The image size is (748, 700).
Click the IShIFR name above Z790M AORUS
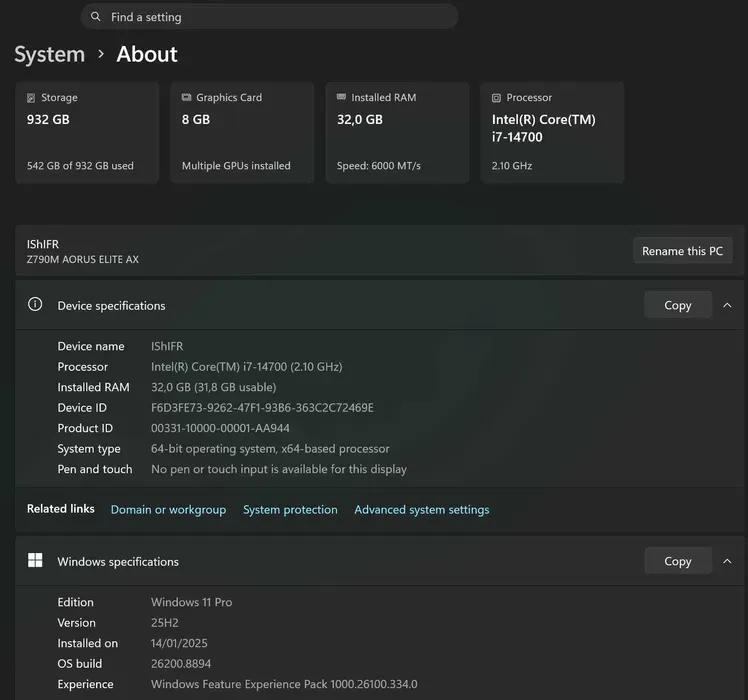coord(43,244)
